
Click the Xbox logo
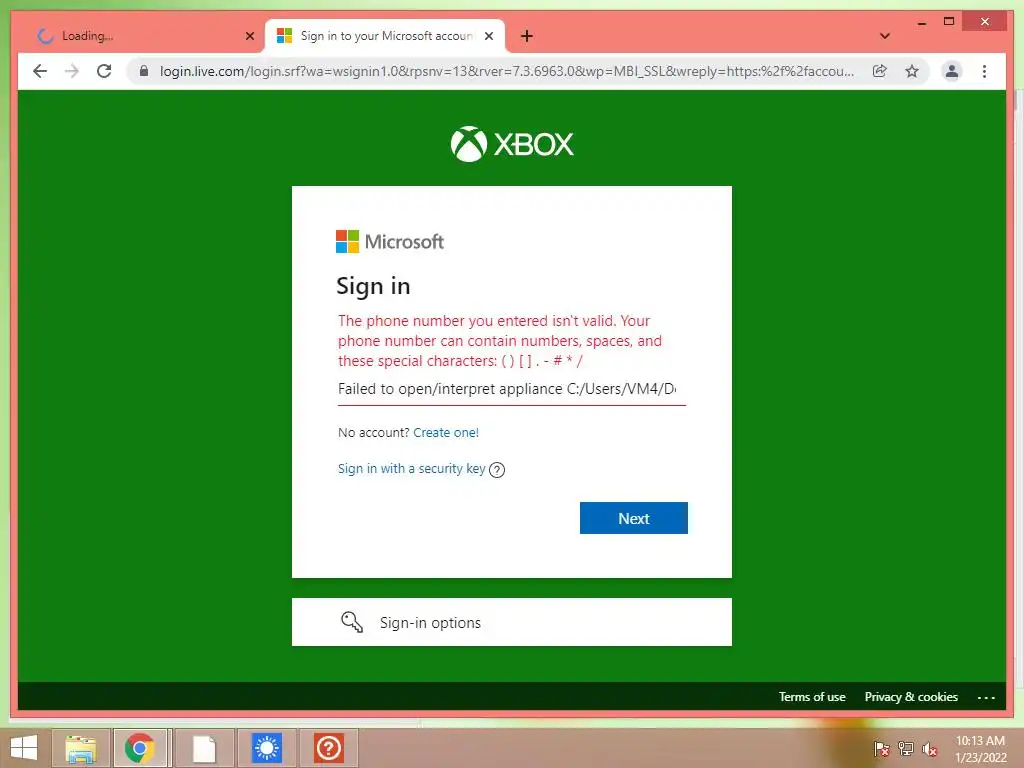coord(512,144)
